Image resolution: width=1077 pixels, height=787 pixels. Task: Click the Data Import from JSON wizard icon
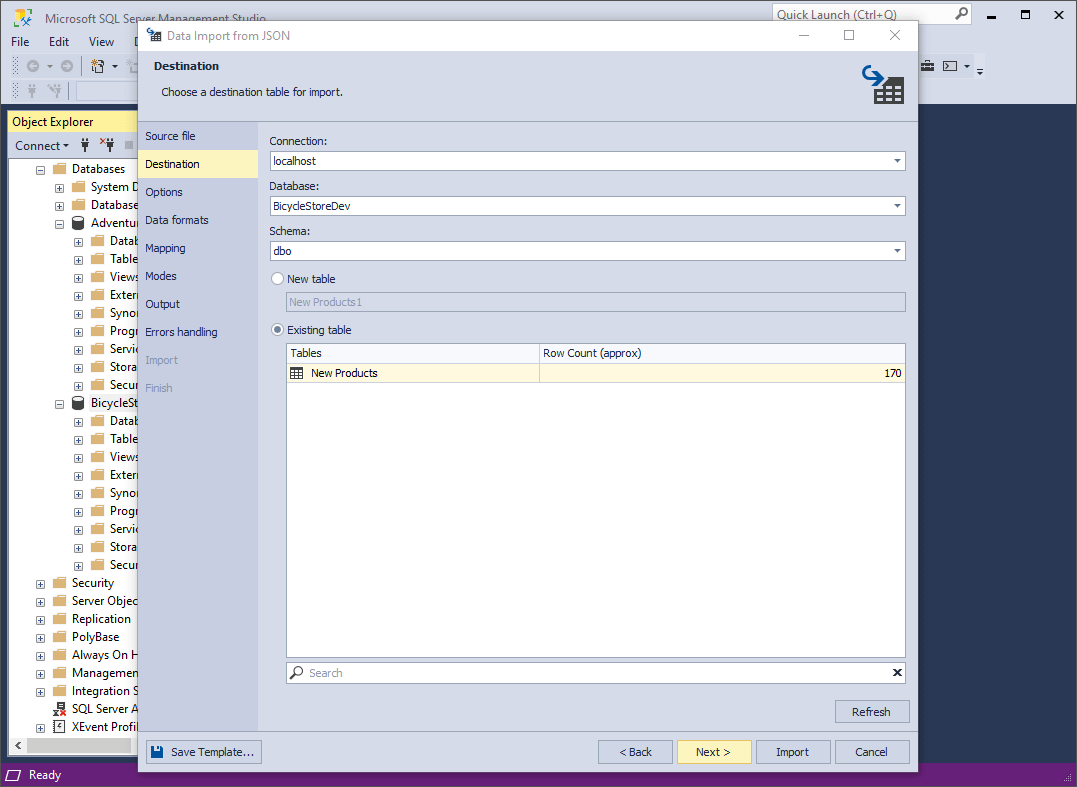pos(154,35)
